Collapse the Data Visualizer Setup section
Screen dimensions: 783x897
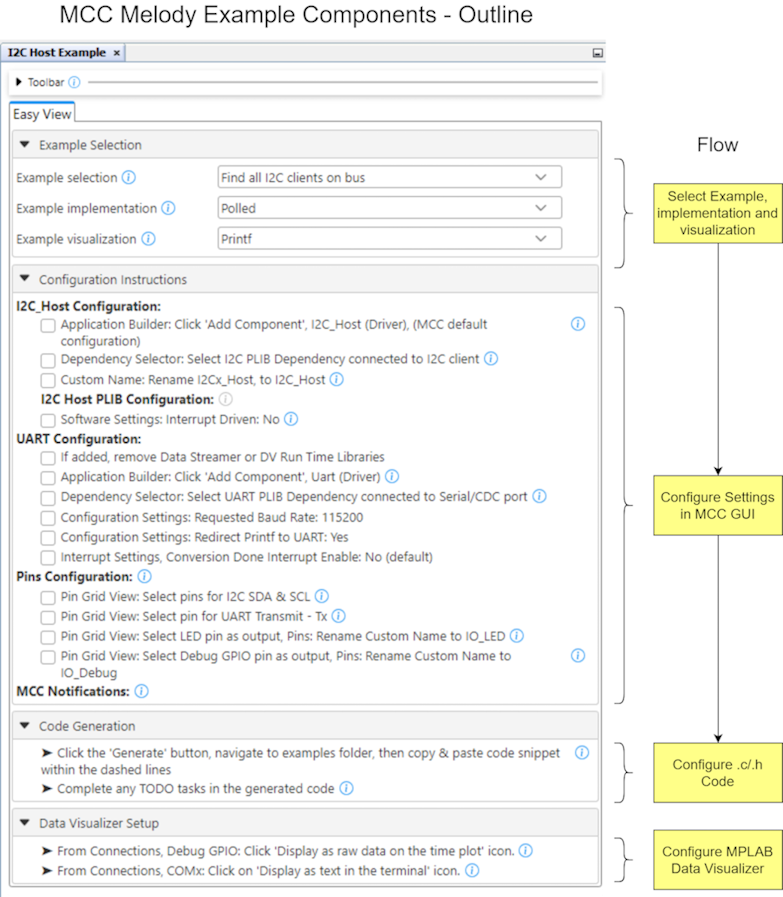(25, 824)
